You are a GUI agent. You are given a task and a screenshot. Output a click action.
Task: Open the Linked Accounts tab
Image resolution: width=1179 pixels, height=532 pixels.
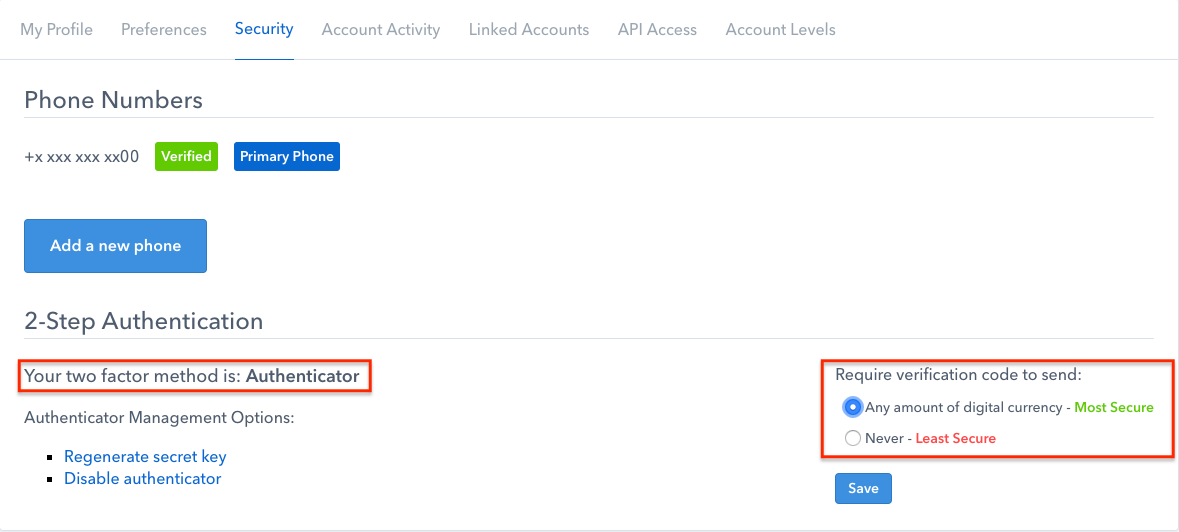point(529,29)
